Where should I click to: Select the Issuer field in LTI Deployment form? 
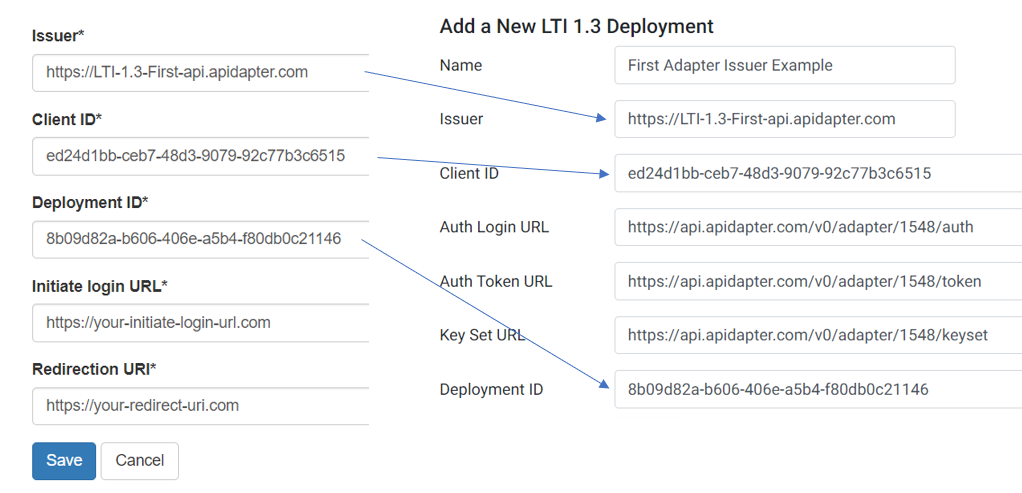pyautogui.click(x=784, y=119)
